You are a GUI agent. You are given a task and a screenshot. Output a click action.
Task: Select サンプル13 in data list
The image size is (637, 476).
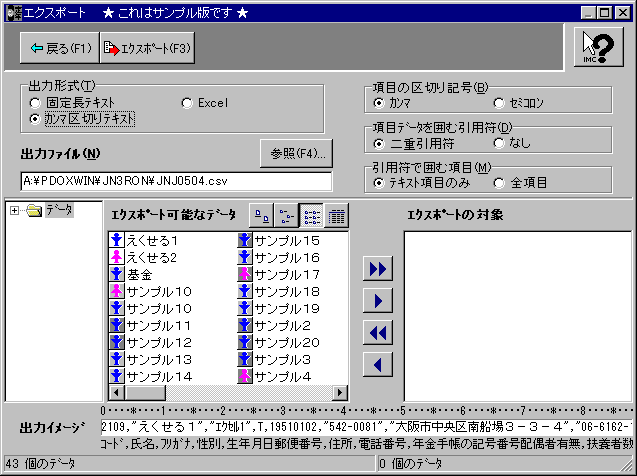tap(159, 359)
